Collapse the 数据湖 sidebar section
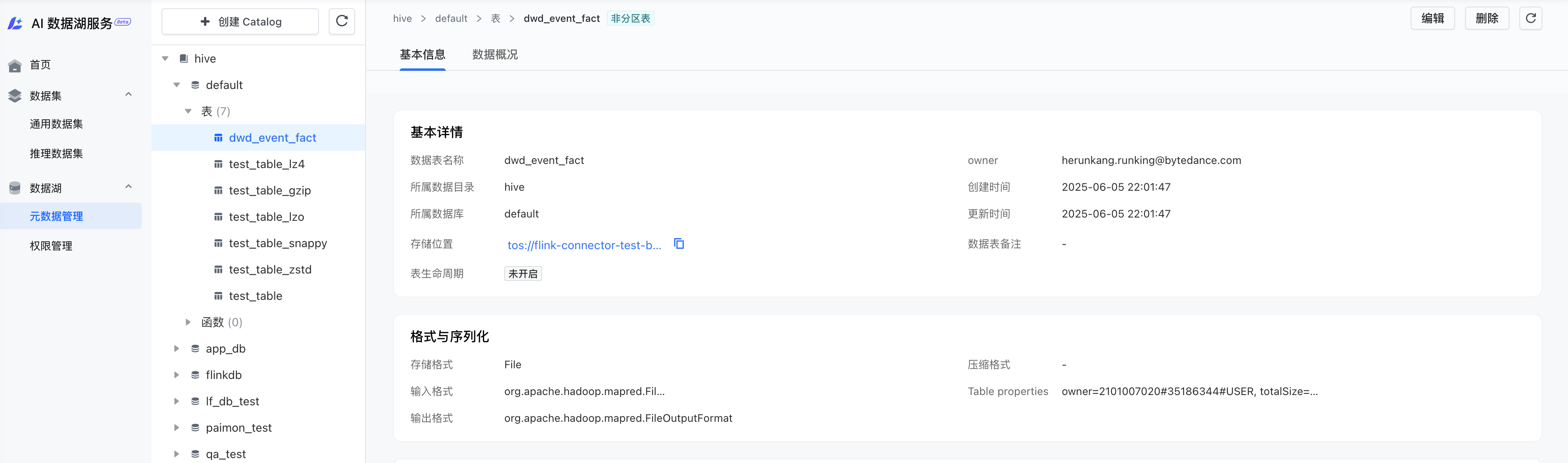1568x463 pixels. 129,187
